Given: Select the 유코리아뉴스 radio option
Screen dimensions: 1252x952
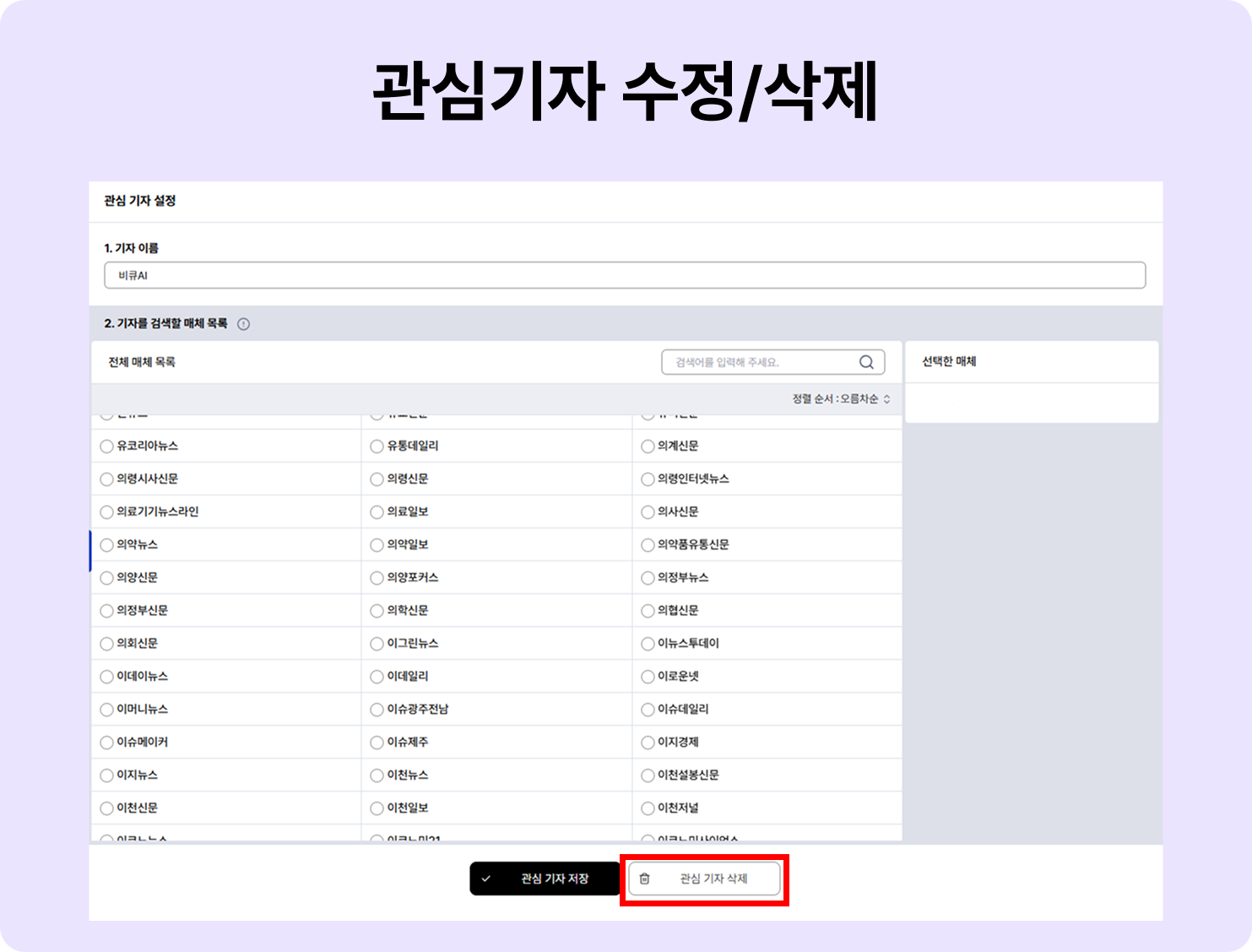Looking at the screenshot, I should 106,446.
